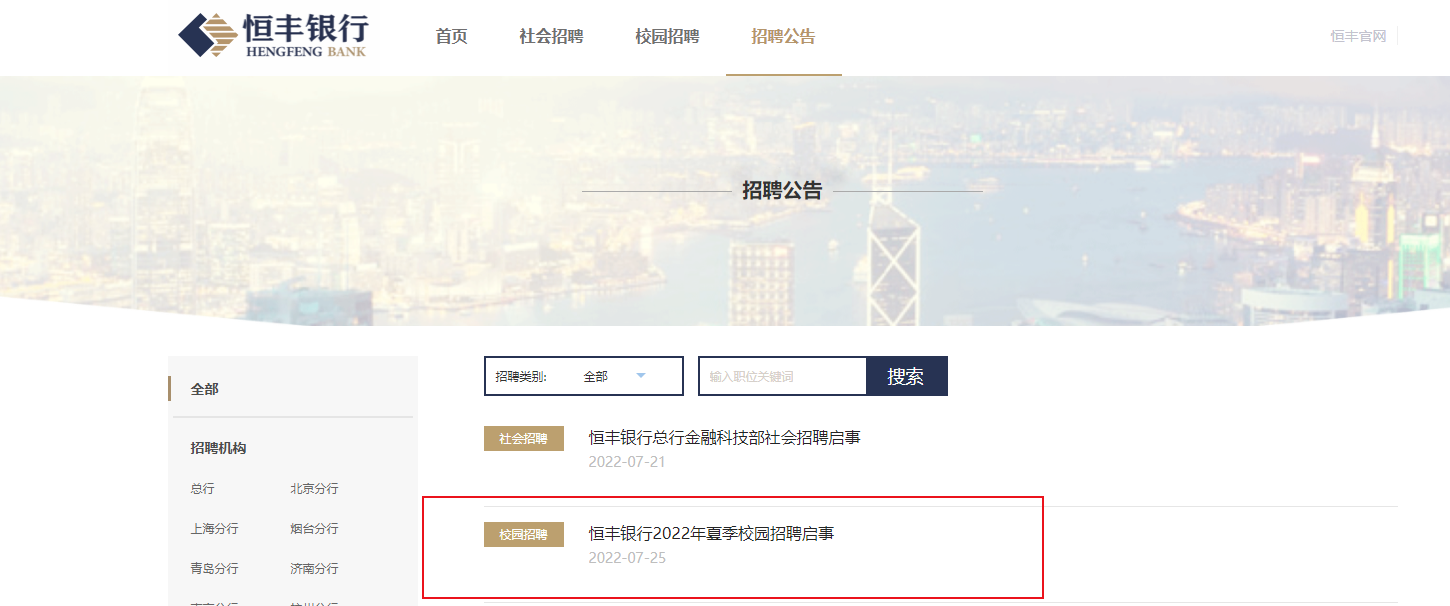1450x606 pixels.
Task: Select the 招聘公告 nav tab
Action: [783, 37]
